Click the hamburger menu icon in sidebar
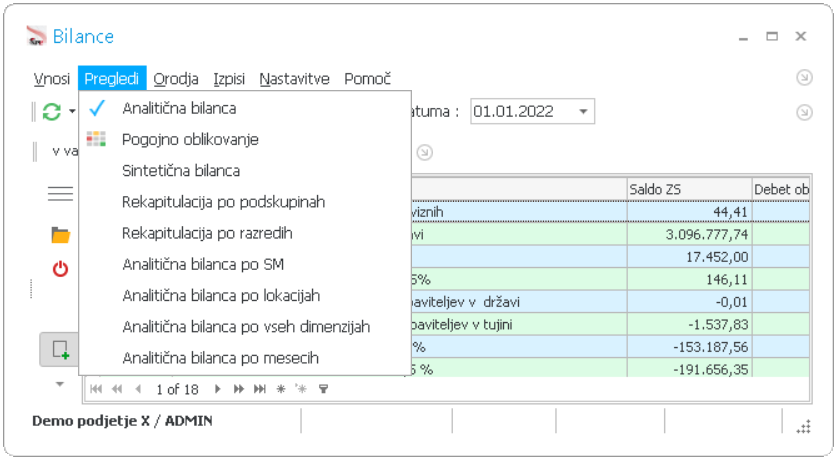This screenshot has height=460, width=836. [x=60, y=193]
